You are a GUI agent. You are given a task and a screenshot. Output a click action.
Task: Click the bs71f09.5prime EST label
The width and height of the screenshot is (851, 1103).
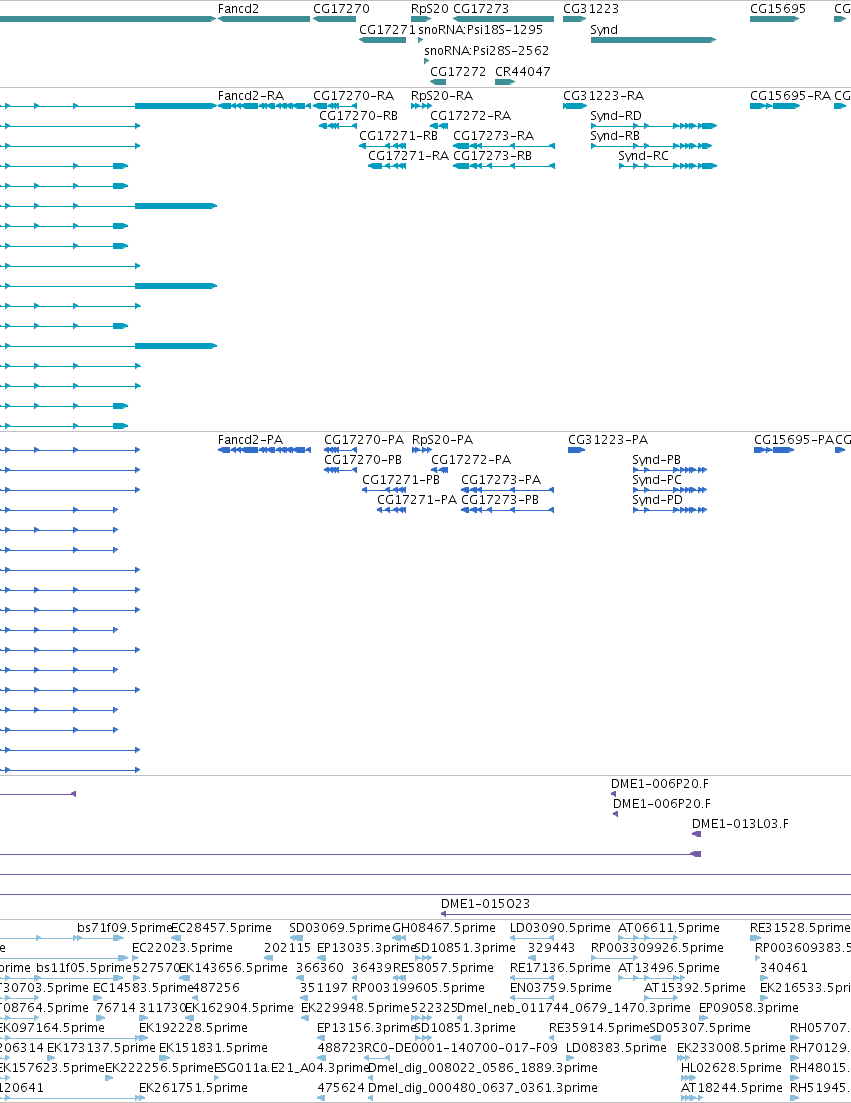tap(124, 928)
